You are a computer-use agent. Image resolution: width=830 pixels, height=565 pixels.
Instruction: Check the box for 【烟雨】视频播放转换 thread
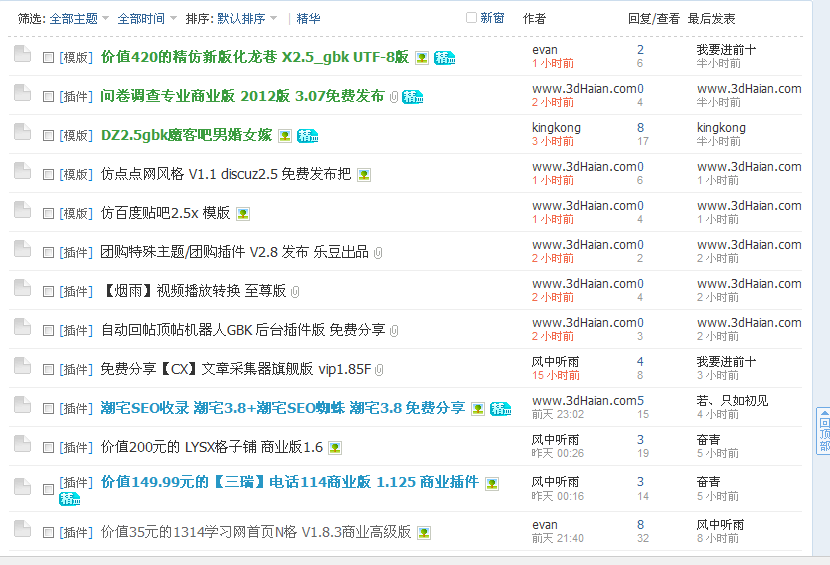48,291
